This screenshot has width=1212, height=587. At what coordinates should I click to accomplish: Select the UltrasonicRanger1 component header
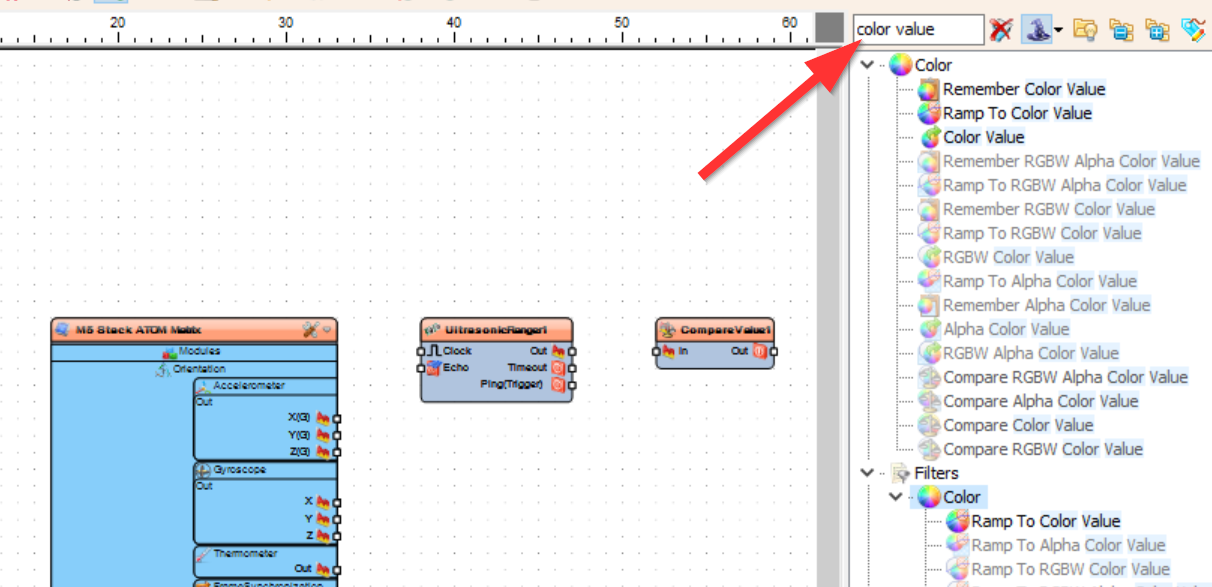coord(497,330)
